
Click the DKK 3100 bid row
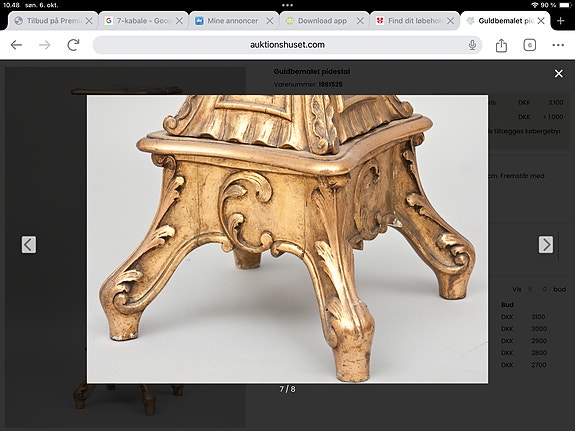pyautogui.click(x=523, y=317)
